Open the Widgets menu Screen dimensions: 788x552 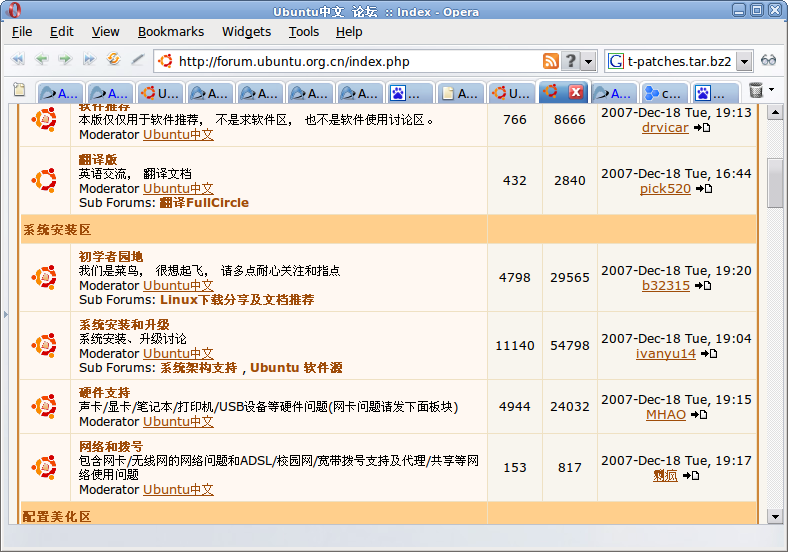coord(246,32)
